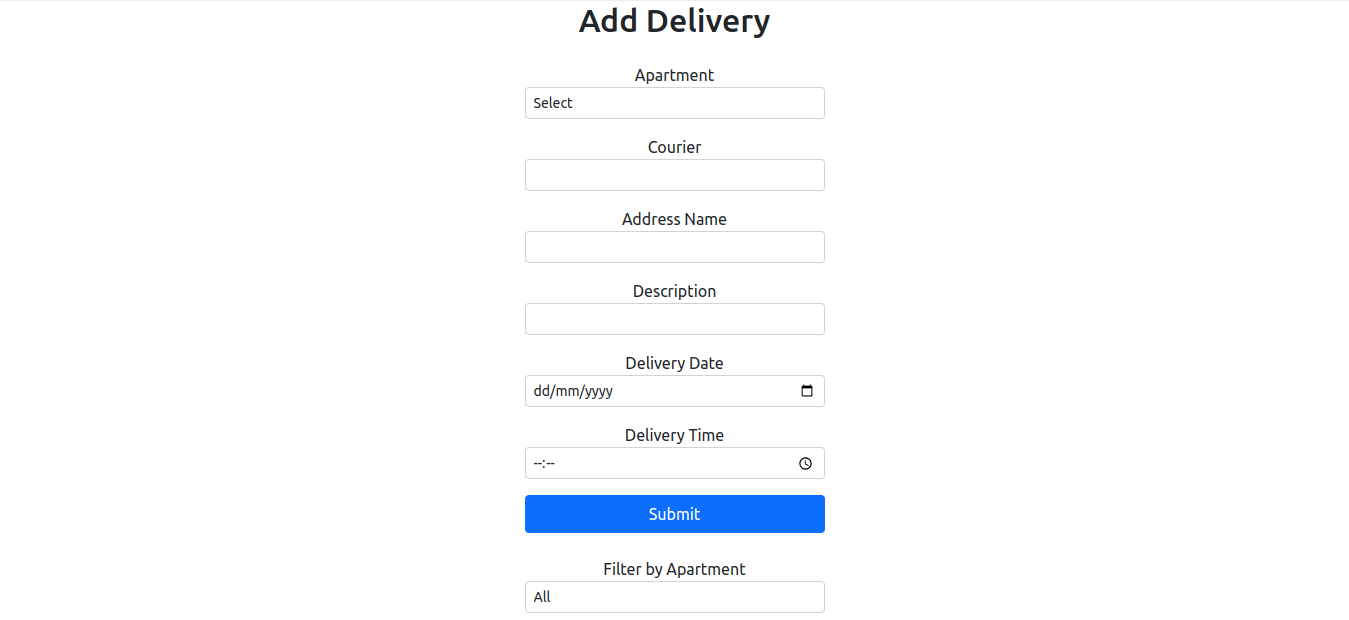
Task: Click the Filter by Apartment label
Action: pyautogui.click(x=674, y=569)
